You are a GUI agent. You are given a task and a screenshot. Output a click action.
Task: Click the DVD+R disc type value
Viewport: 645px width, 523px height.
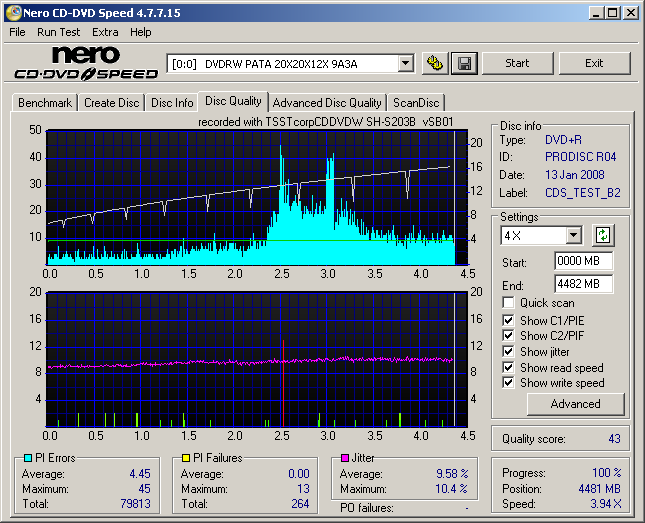tap(563, 140)
